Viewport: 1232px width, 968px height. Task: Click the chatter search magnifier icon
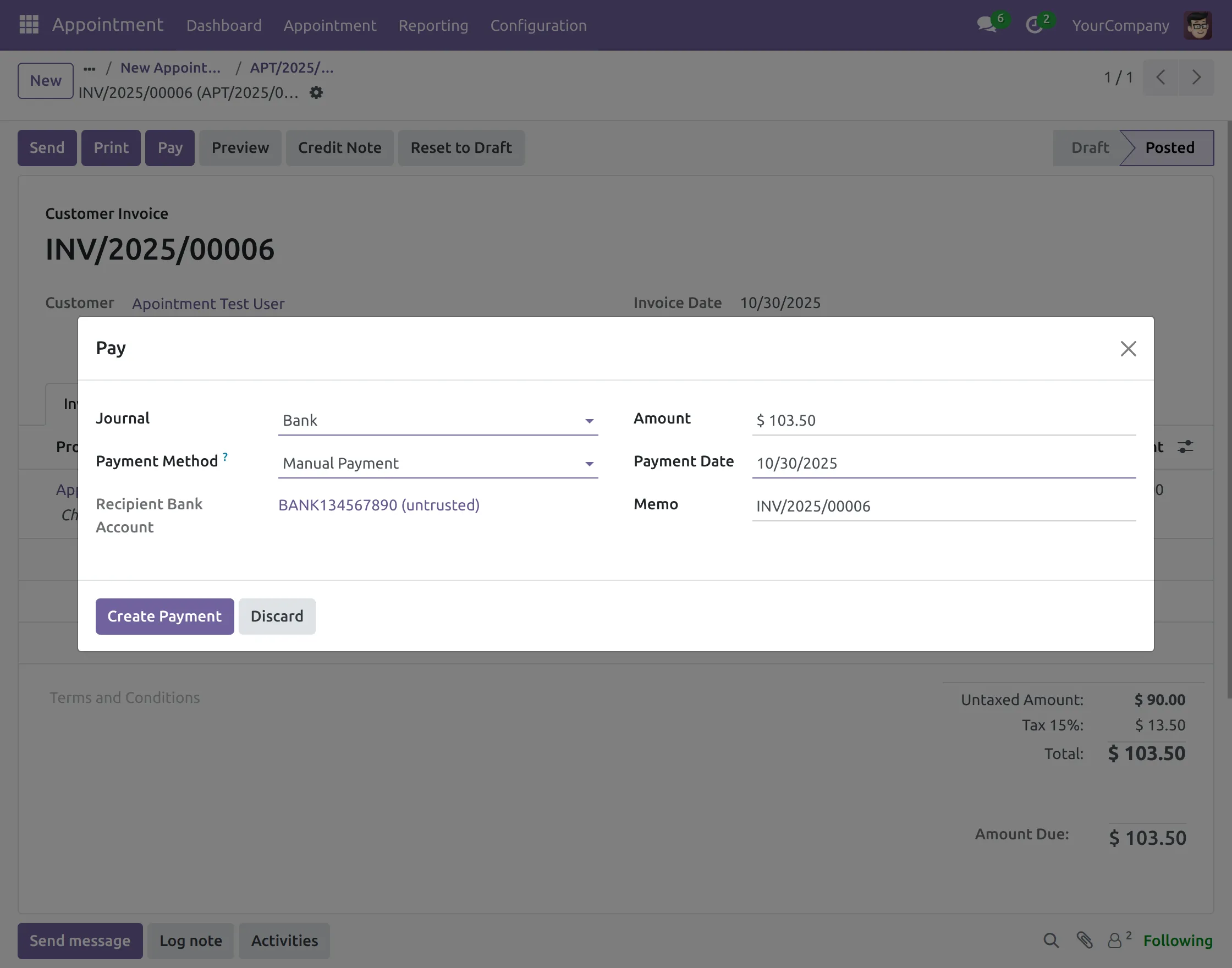coord(1050,941)
